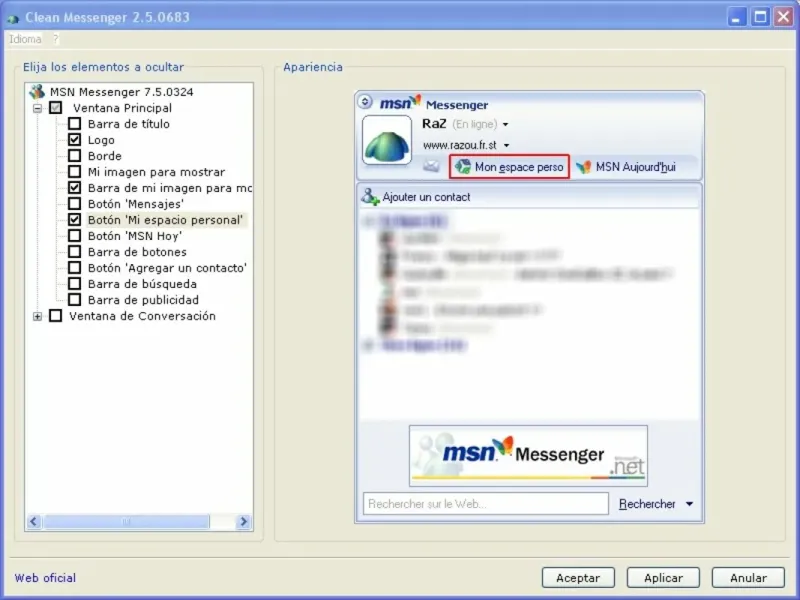800x600 pixels.
Task: Click the MSN butterfly icon beside MSN Aujourd'hui
Action: coord(583,167)
